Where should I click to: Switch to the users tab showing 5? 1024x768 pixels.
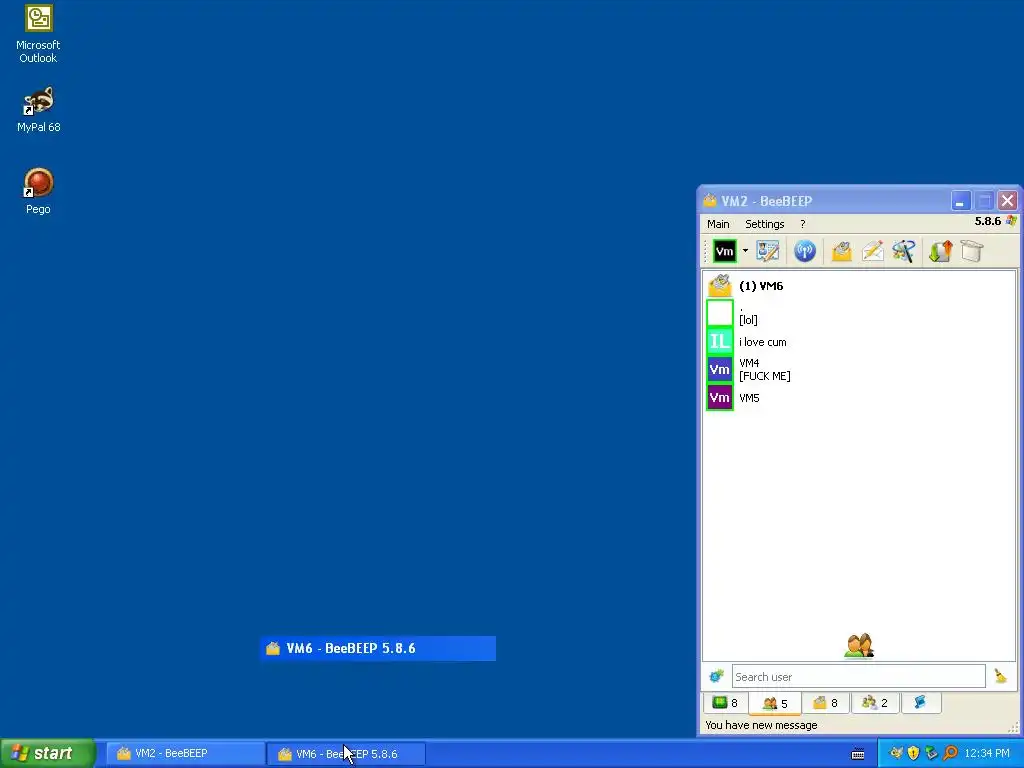(x=775, y=703)
